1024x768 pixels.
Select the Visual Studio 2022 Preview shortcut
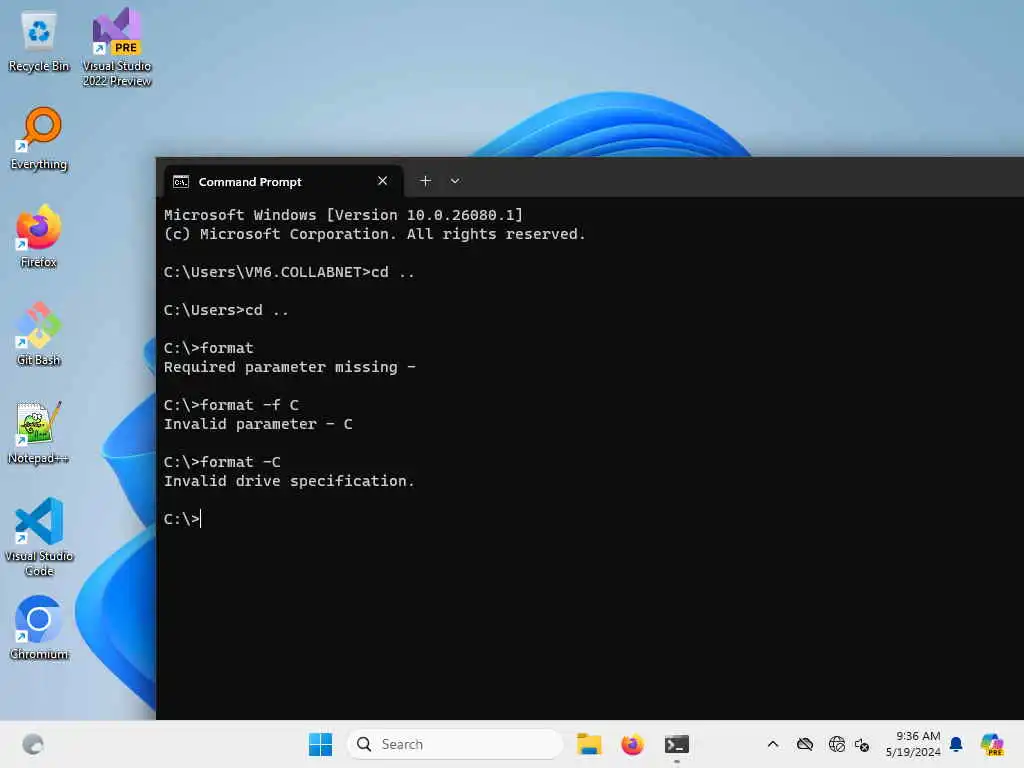(x=117, y=47)
